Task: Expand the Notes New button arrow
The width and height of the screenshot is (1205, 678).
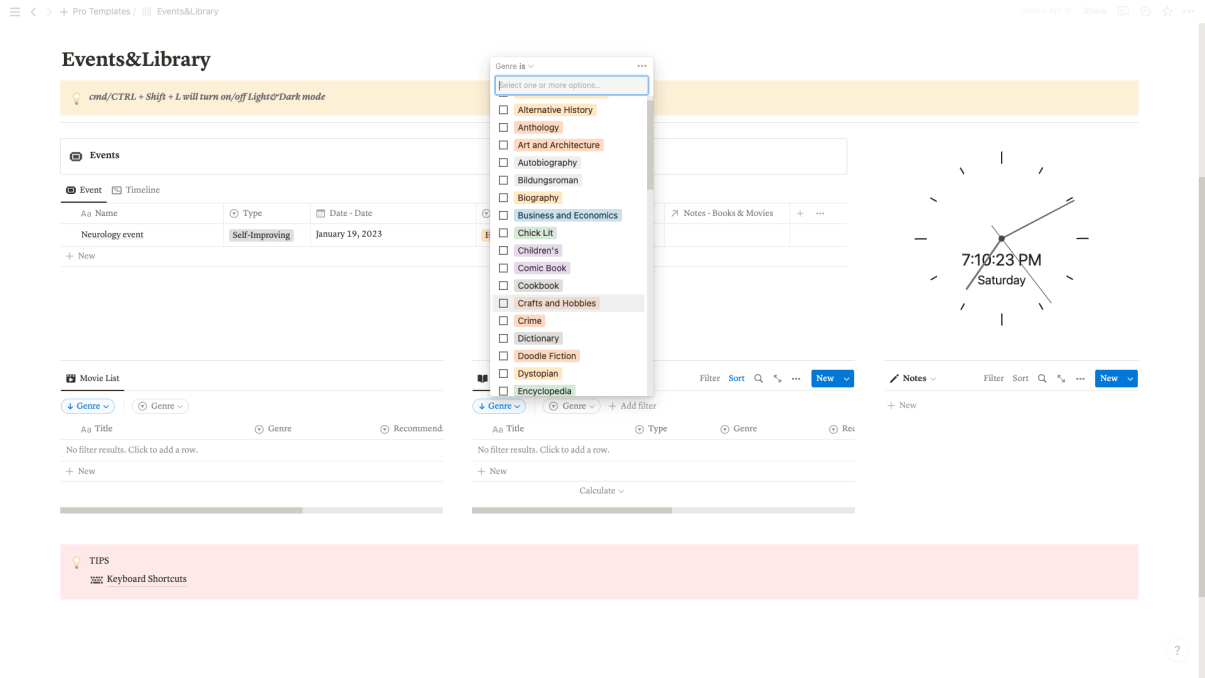Action: point(1131,378)
